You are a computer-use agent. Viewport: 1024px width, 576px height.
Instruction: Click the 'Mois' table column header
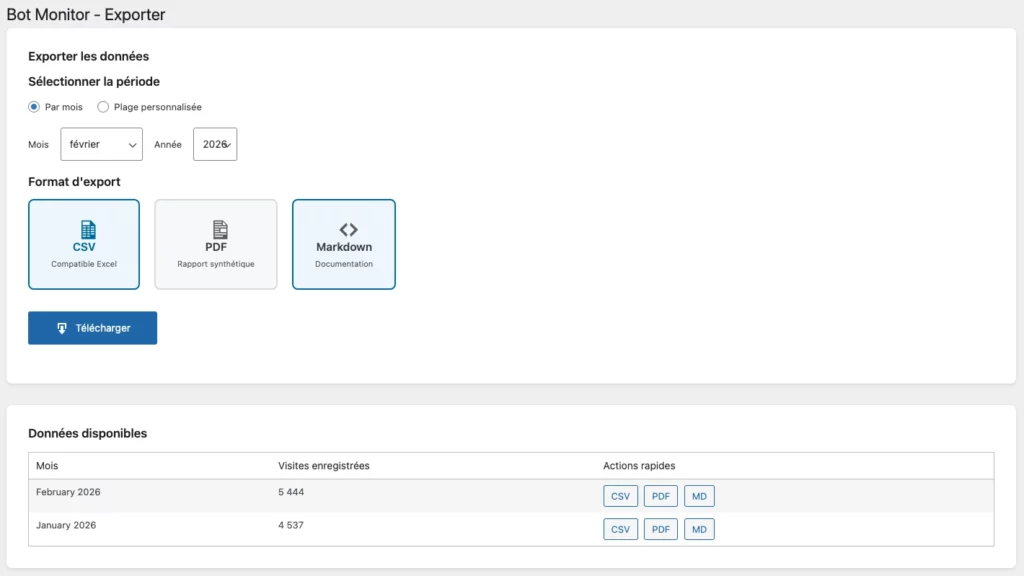point(47,466)
